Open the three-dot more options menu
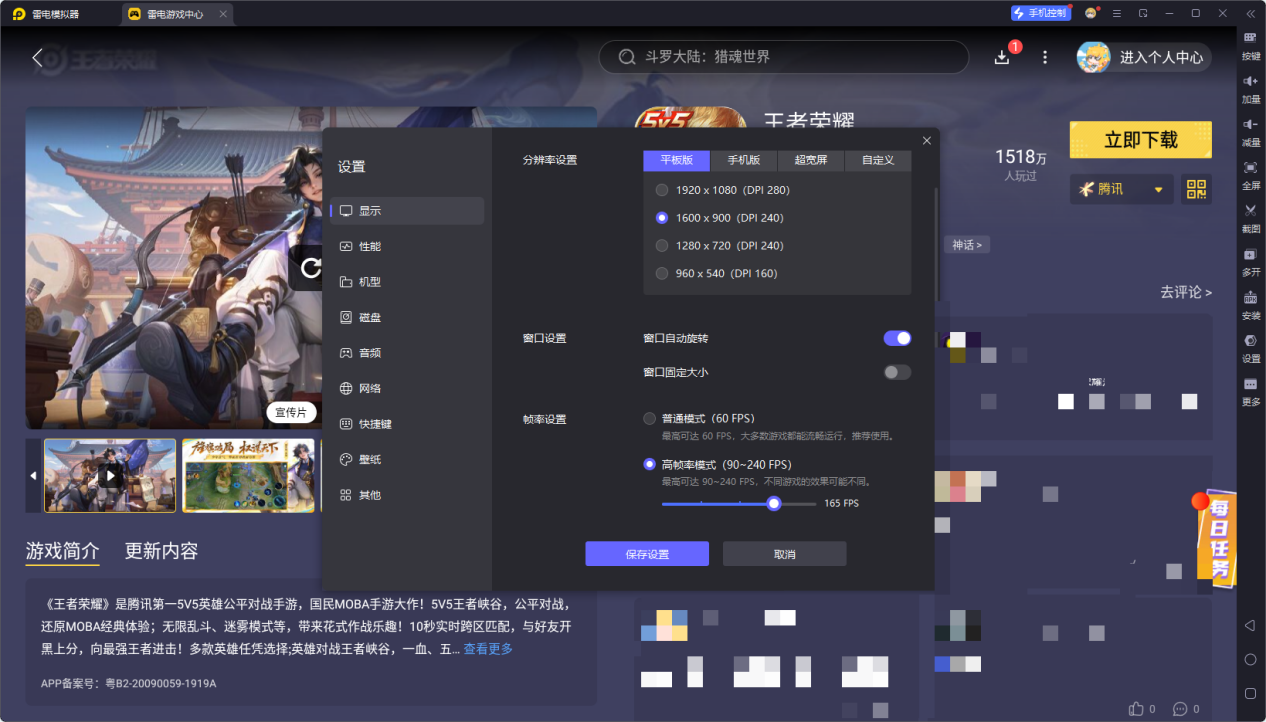The image size is (1266, 722). pos(1045,57)
